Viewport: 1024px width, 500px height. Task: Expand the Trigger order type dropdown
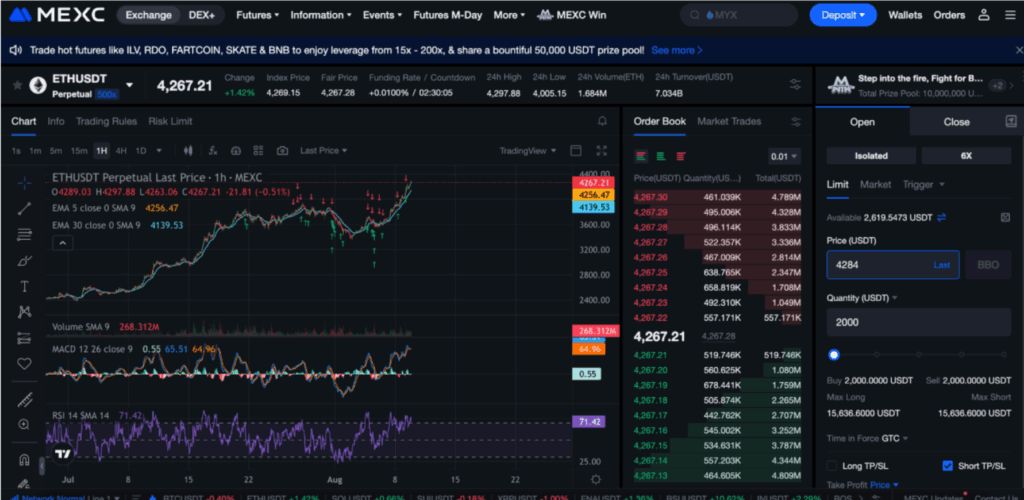click(x=923, y=185)
